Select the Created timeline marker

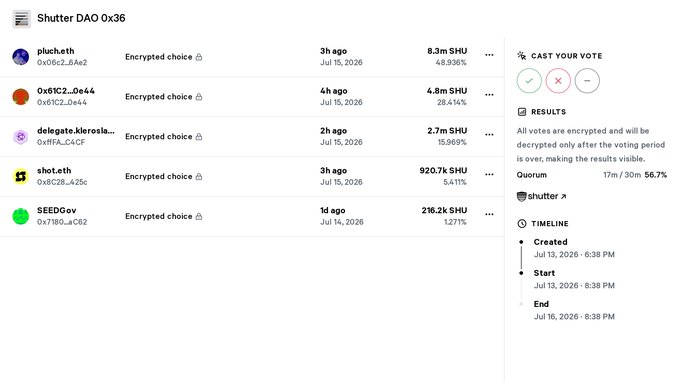click(521, 242)
